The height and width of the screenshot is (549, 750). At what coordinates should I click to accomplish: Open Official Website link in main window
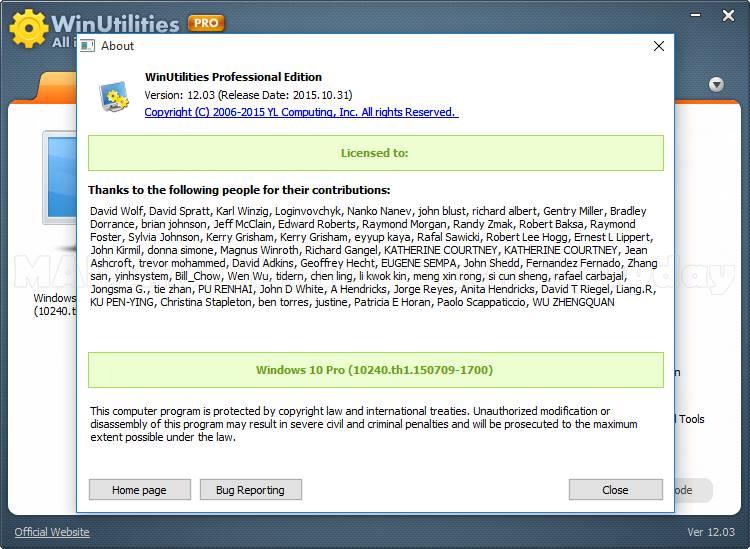(x=52, y=532)
